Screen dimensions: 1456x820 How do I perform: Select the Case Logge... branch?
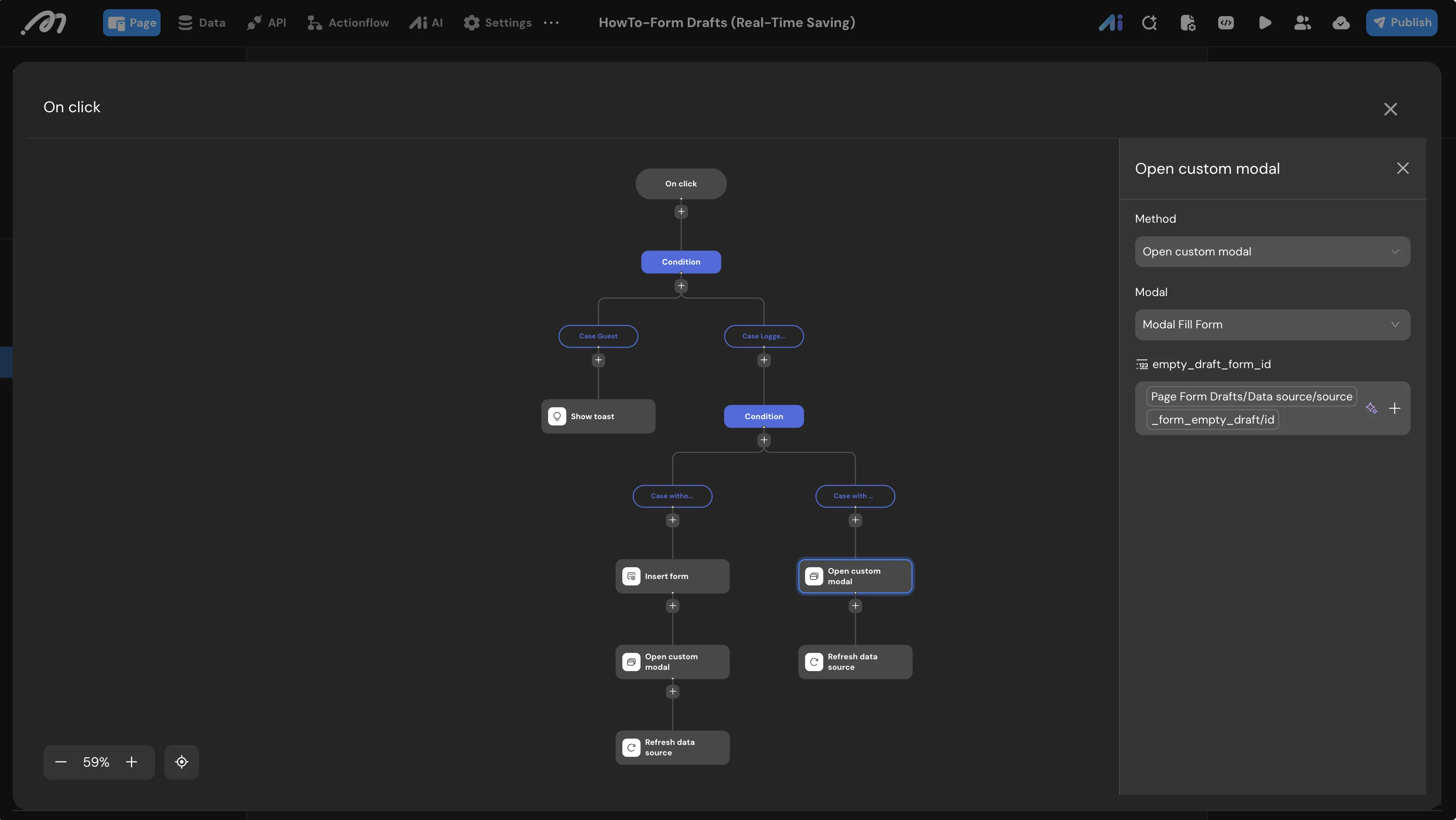click(764, 336)
